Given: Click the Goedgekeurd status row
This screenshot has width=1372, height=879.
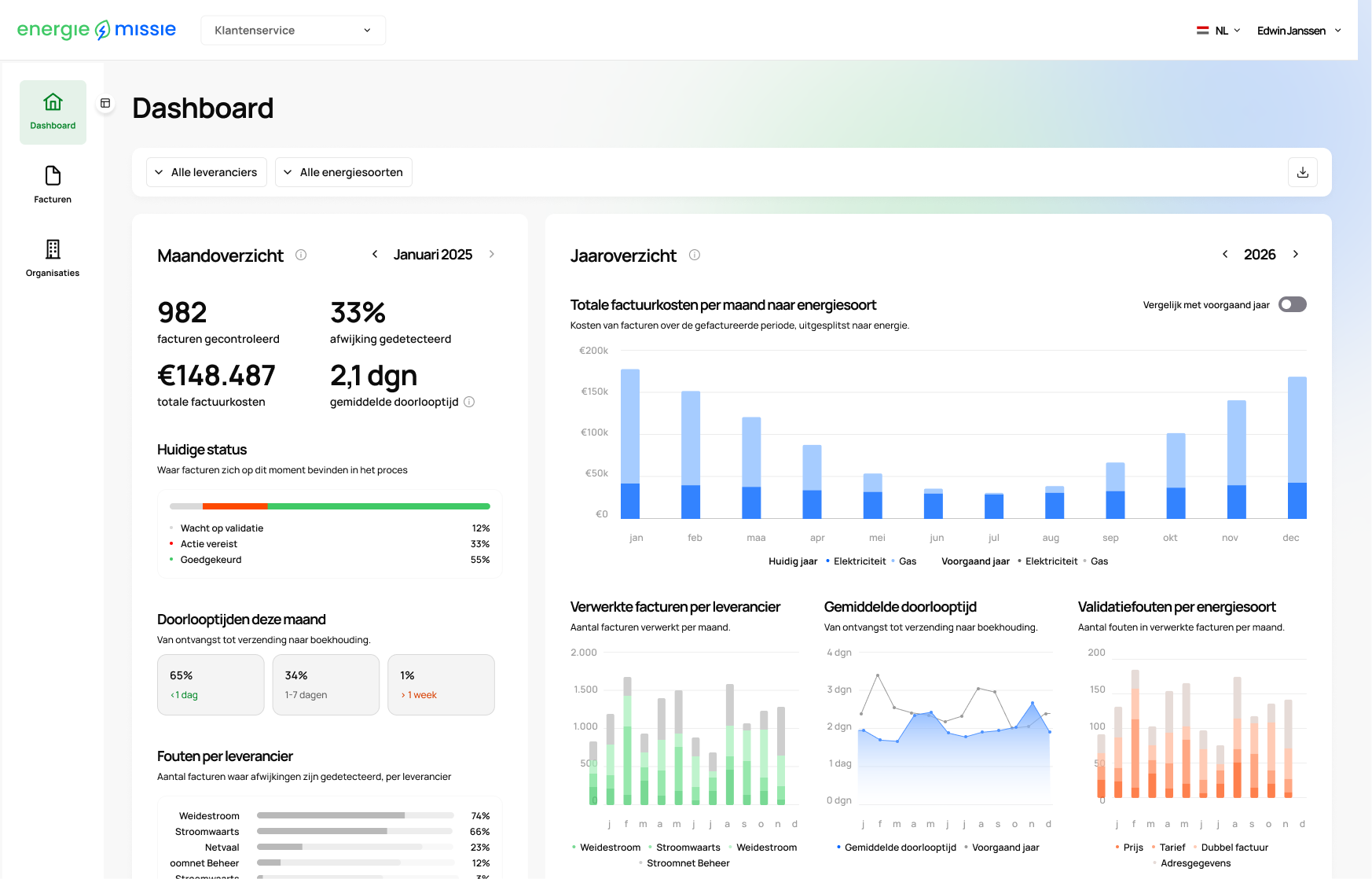Looking at the screenshot, I should tap(330, 560).
